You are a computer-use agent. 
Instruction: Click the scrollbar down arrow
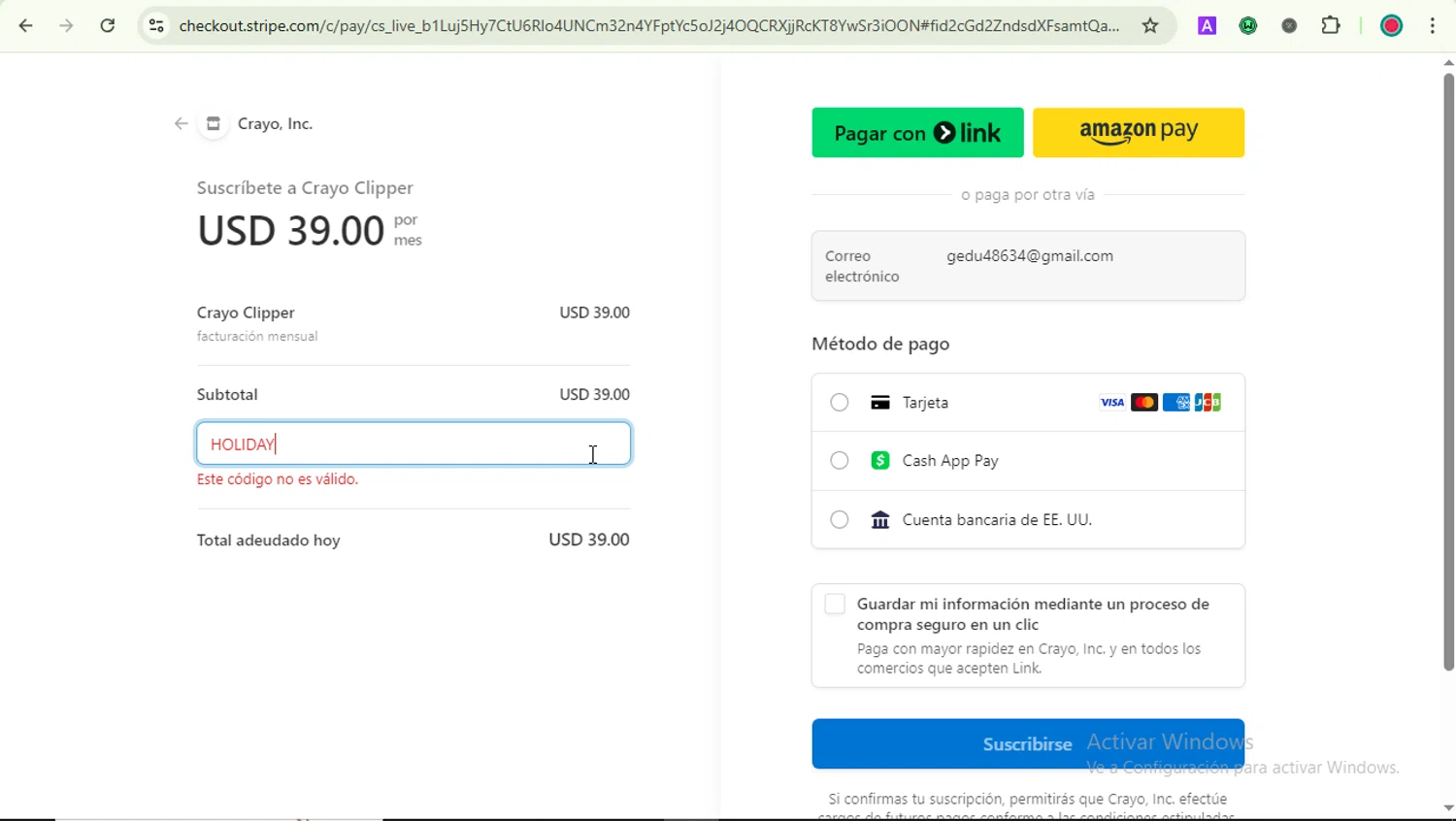coord(1448,808)
